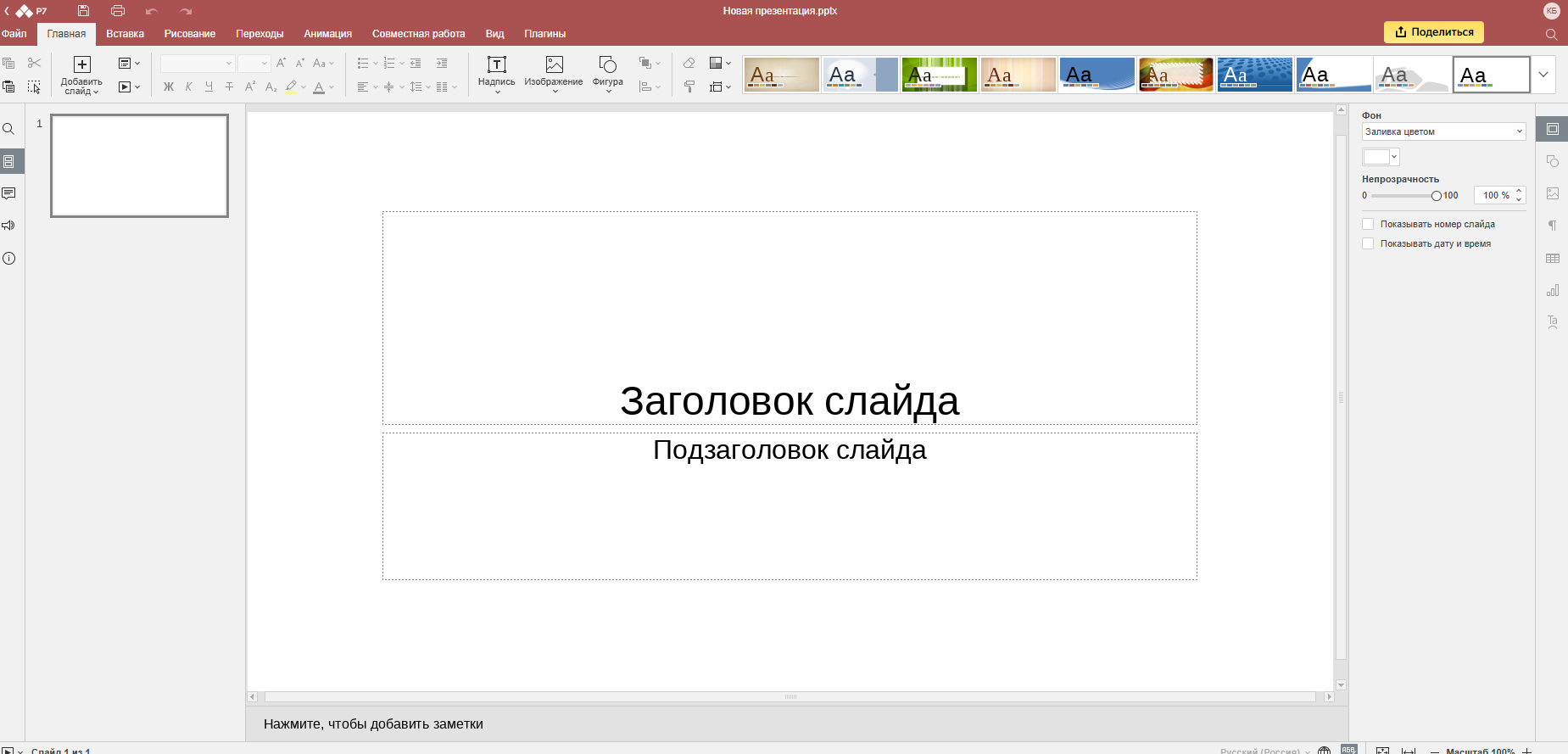The width and height of the screenshot is (1568, 754).
Task: Switch to the Рисование tab
Action: coord(190,34)
